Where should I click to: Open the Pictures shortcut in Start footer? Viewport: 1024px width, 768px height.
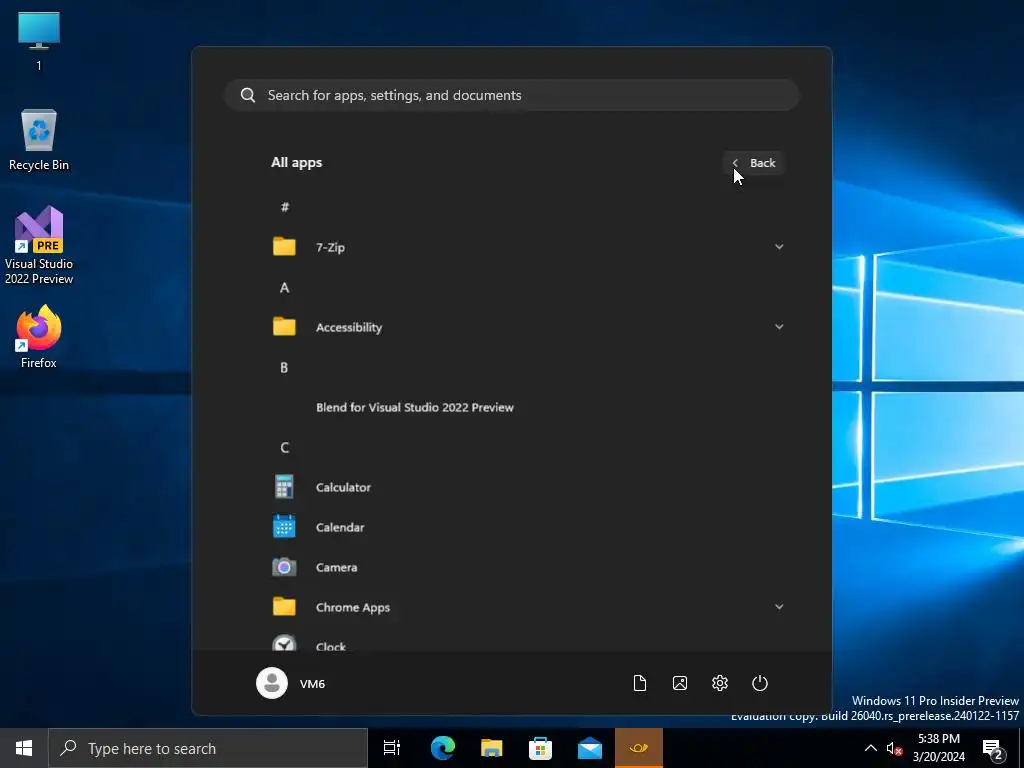tap(680, 683)
